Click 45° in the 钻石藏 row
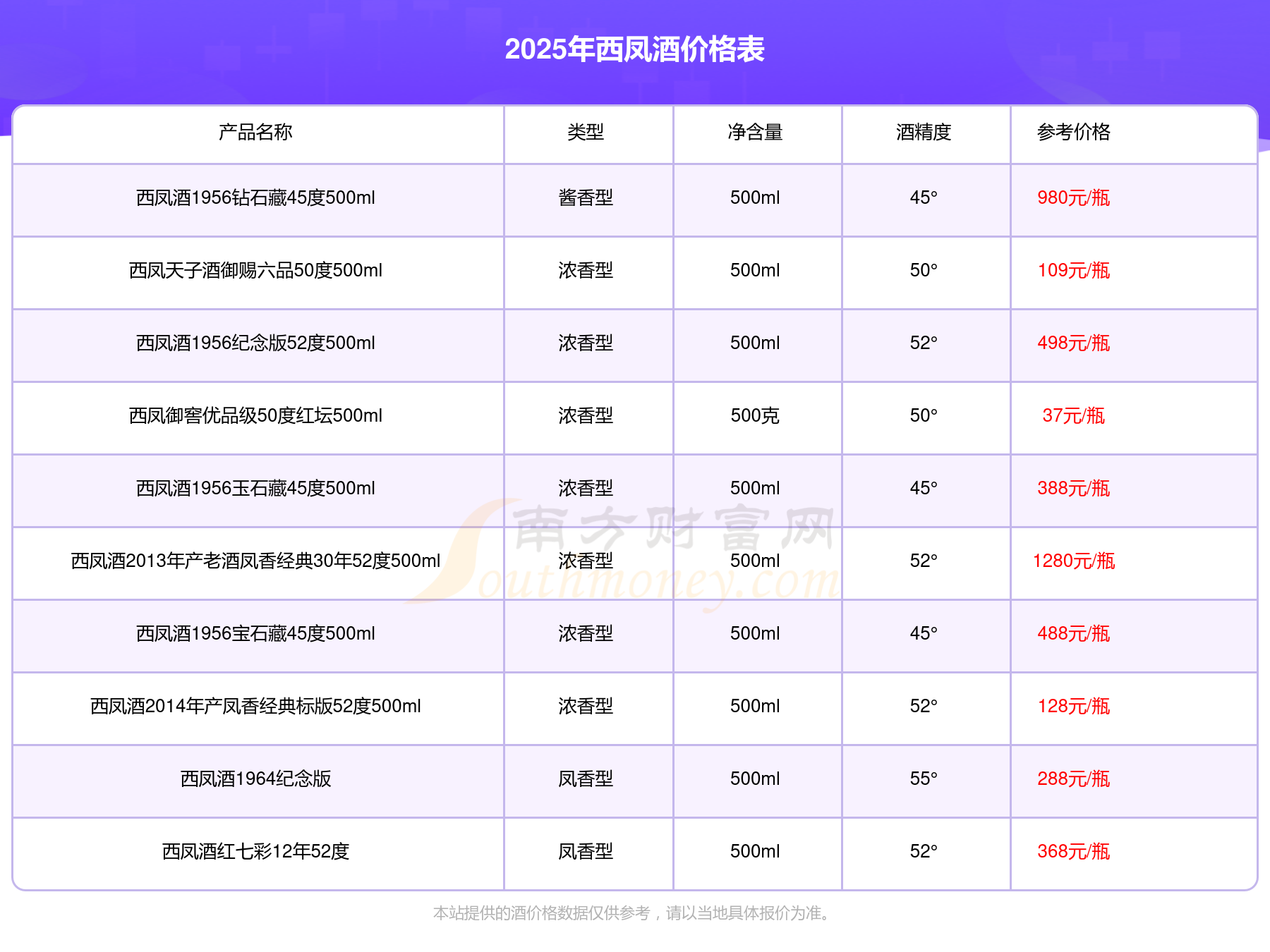Screen dimensions: 1270x952 pos(924,197)
